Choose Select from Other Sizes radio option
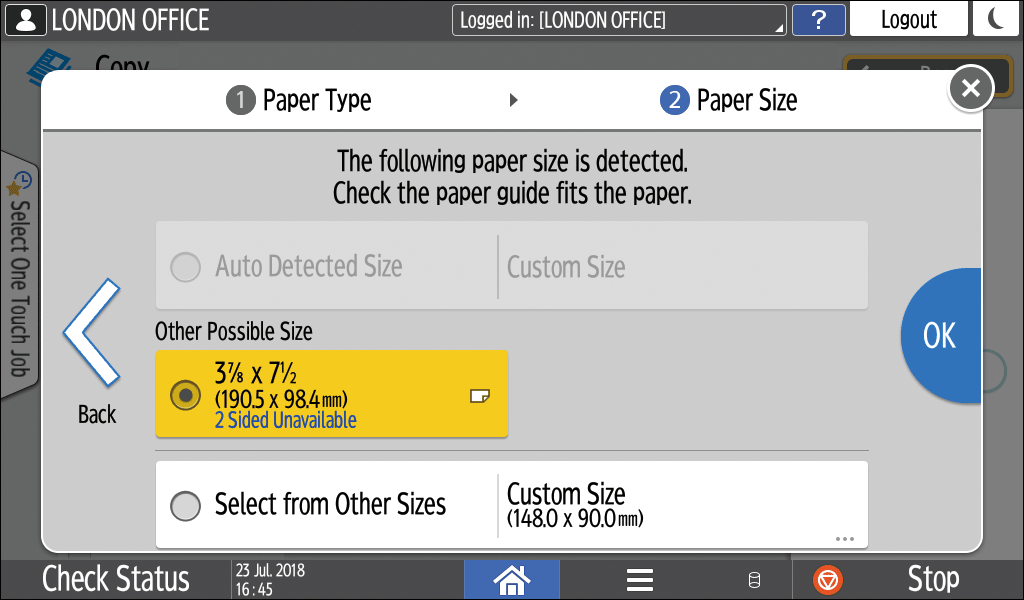 click(x=185, y=505)
